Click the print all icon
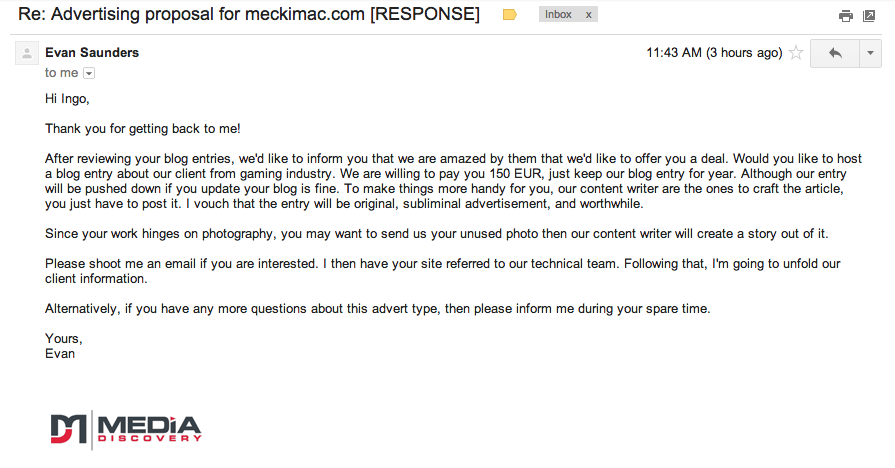Image resolution: width=895 pixels, height=468 pixels. [845, 16]
